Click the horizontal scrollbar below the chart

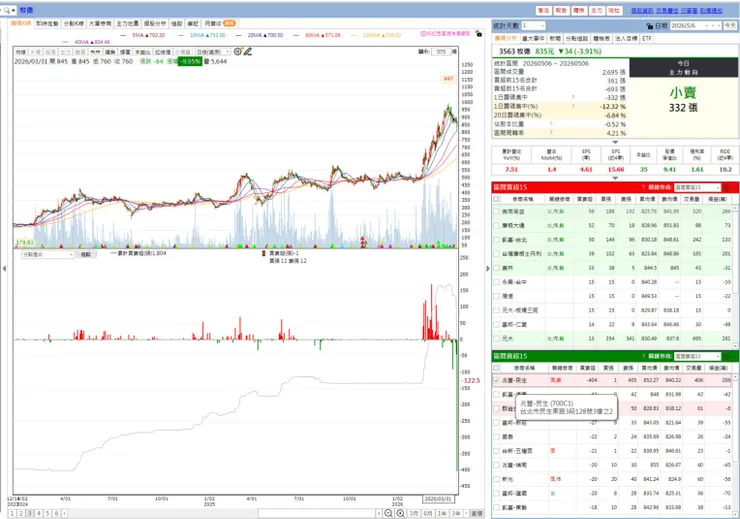click(x=317, y=513)
